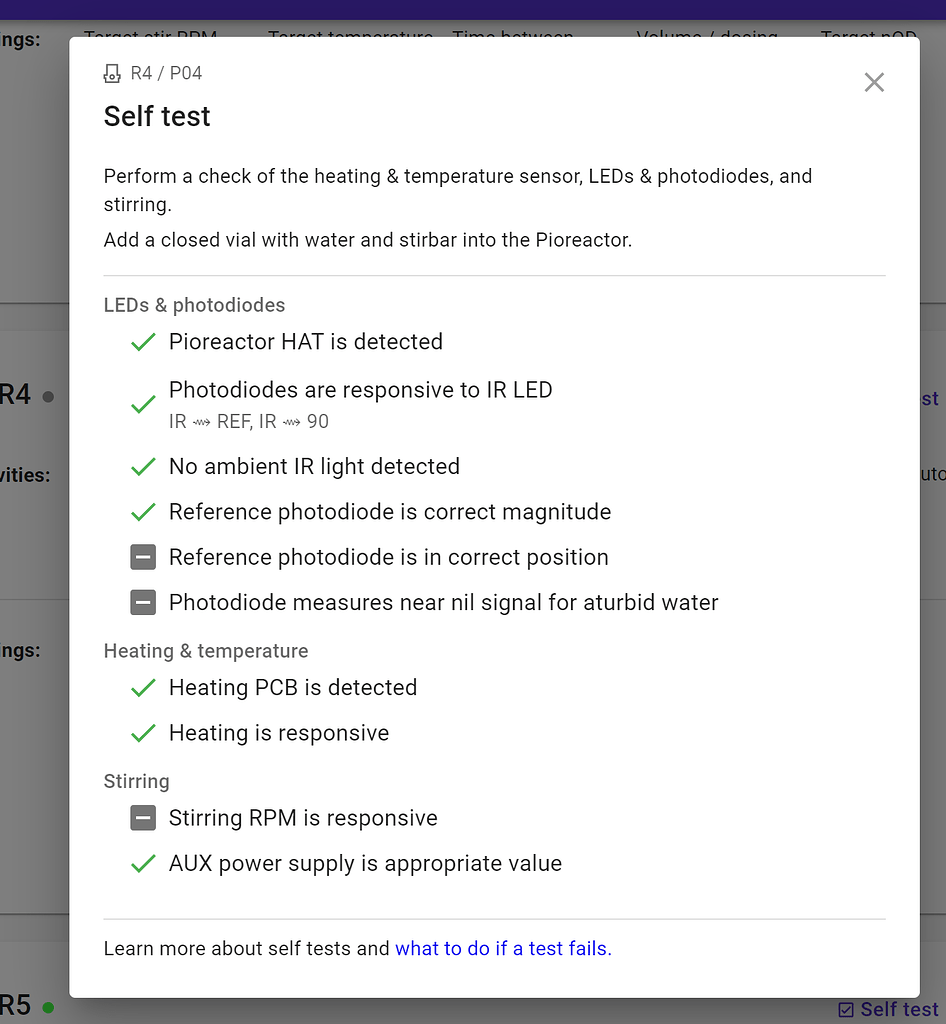Click the Pioreactor vial icon beside R4 / P04

pos(110,73)
